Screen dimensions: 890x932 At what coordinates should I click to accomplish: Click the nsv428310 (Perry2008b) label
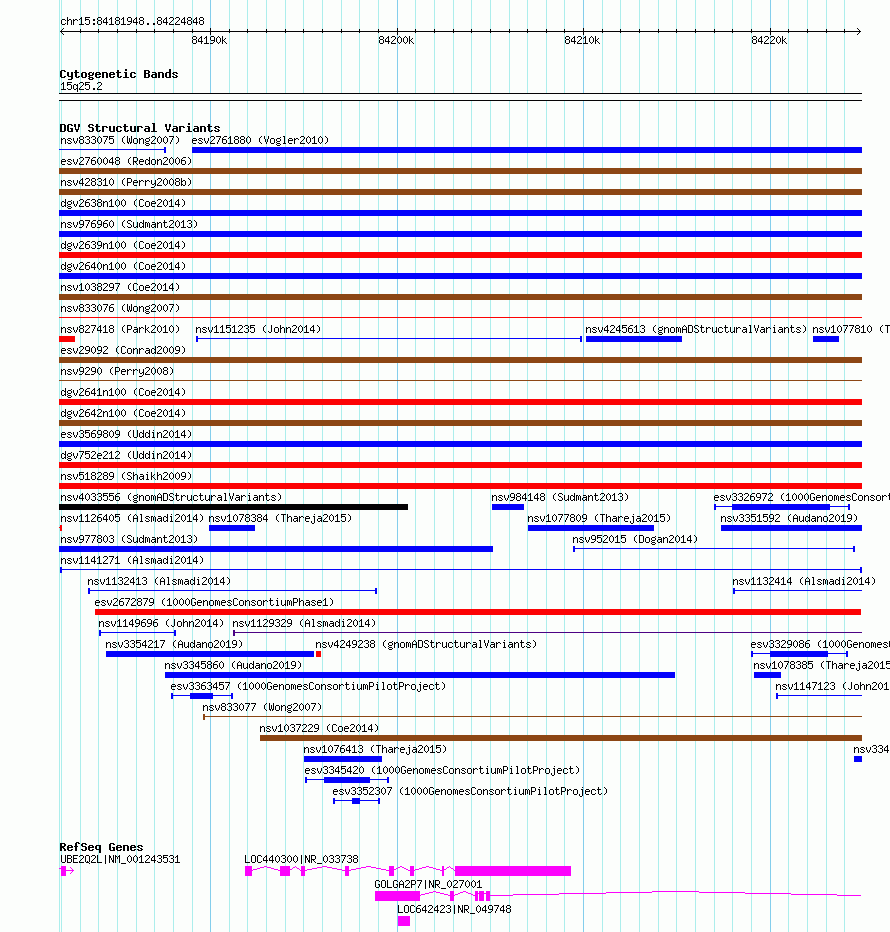(x=126, y=182)
